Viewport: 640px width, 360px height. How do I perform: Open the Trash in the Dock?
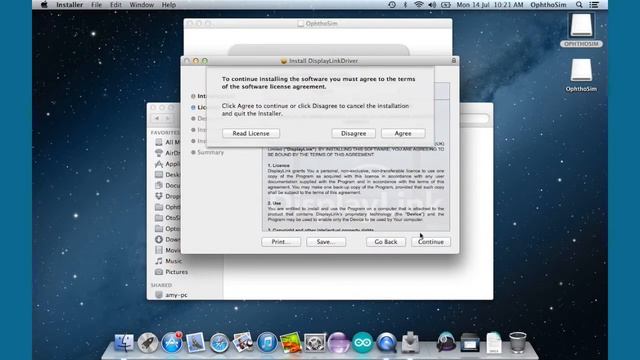point(518,342)
